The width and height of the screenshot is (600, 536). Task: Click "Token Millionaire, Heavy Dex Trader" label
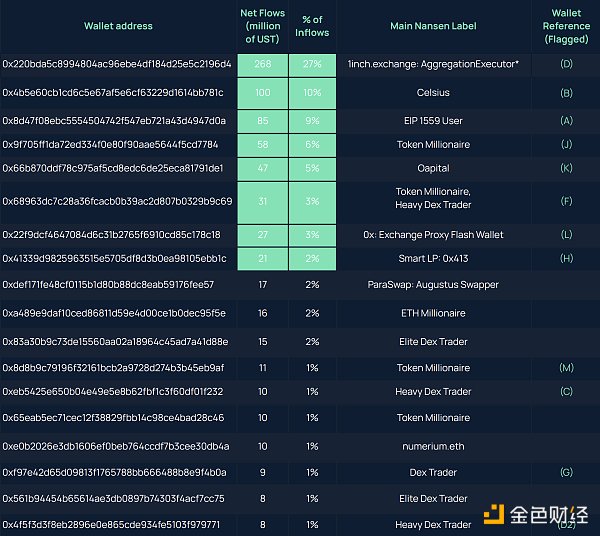tap(433, 198)
